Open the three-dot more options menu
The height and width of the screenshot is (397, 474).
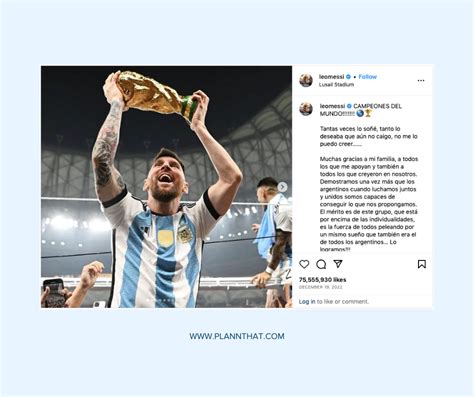pos(421,81)
